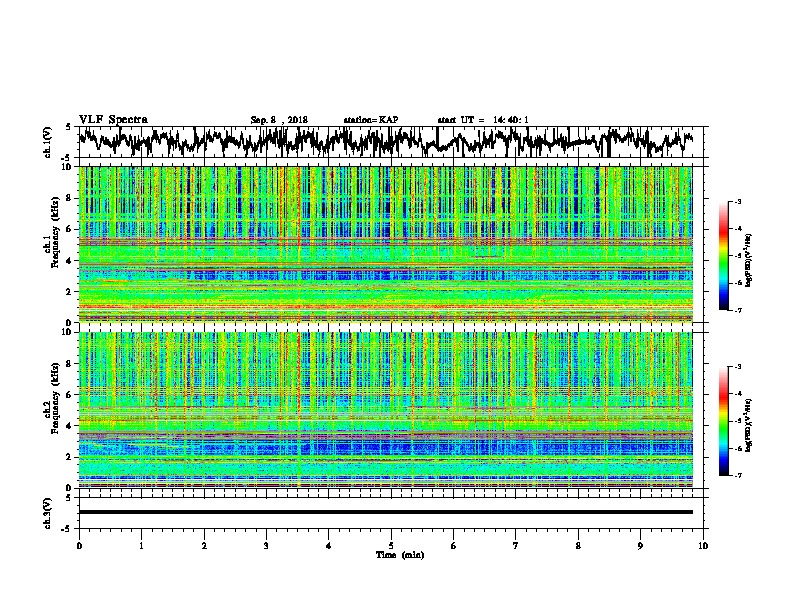Click the 9 tick on the time axis
Viewport: 792px width, 612px height.
tap(640, 546)
